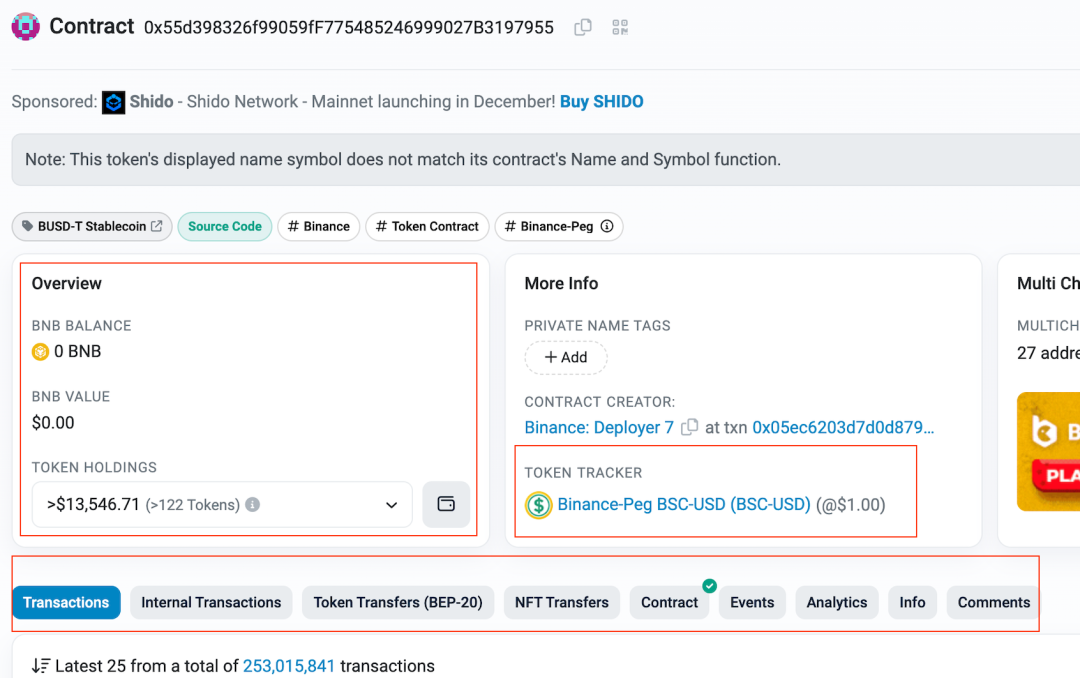
Task: Open the Comments tab
Action: pos(994,603)
